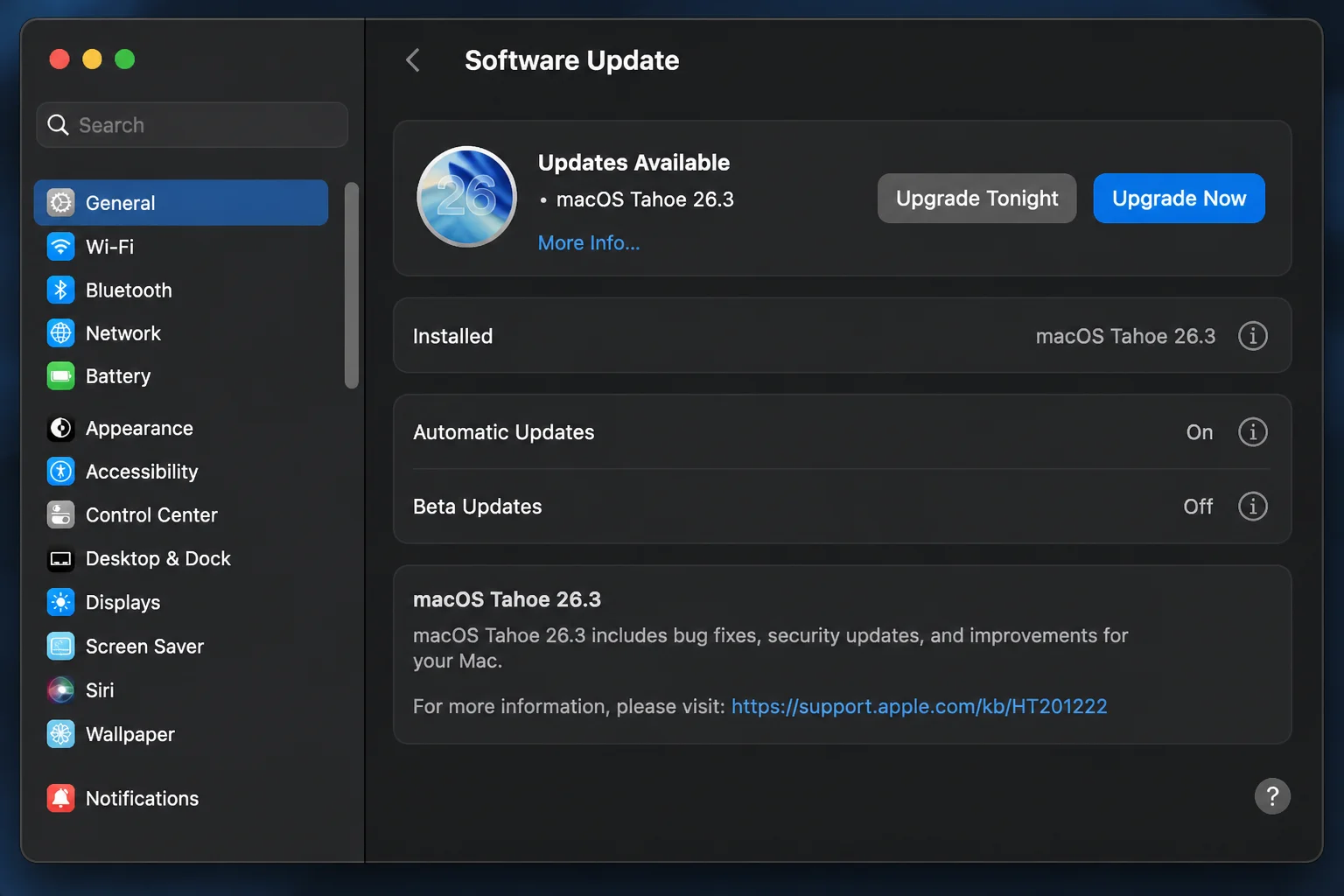The image size is (1344, 896).
Task: Go back with the chevron arrow
Action: tap(413, 60)
